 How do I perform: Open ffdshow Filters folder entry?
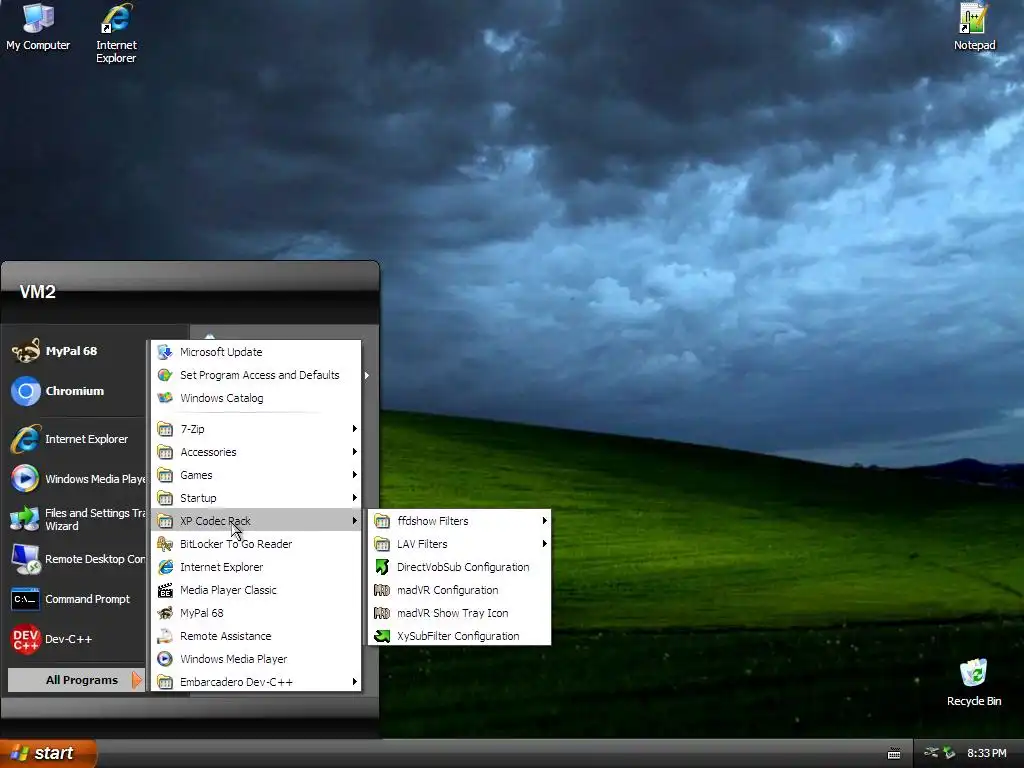coord(460,521)
